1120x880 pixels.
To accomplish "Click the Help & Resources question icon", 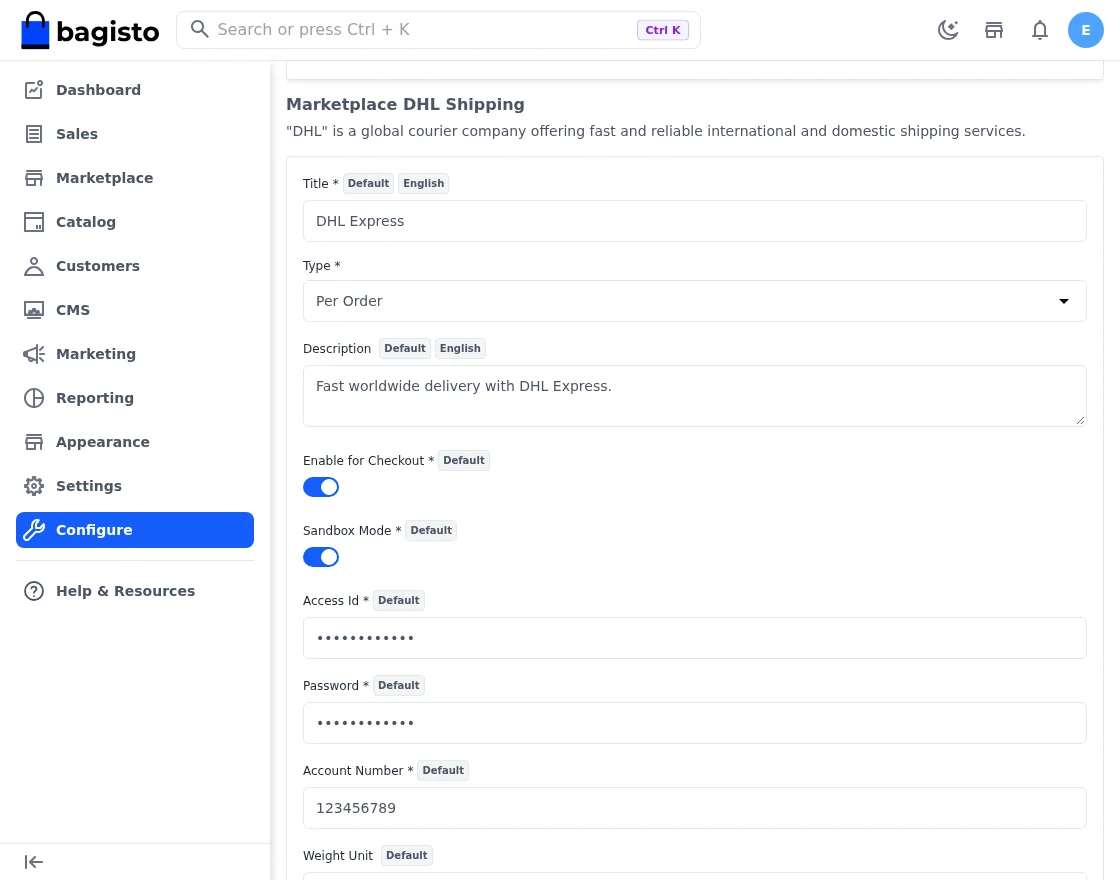I will [34, 591].
